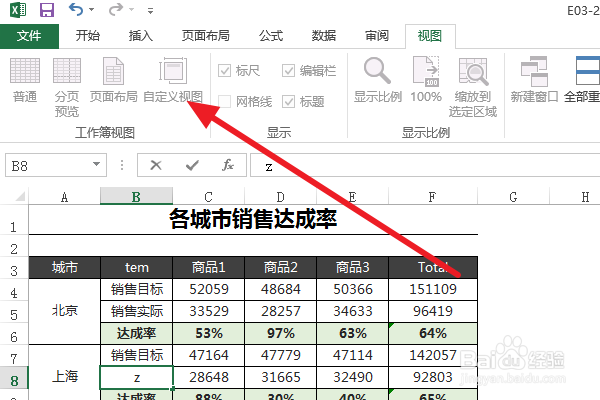
Task: Redo the last undone action
Action: pos(116,9)
